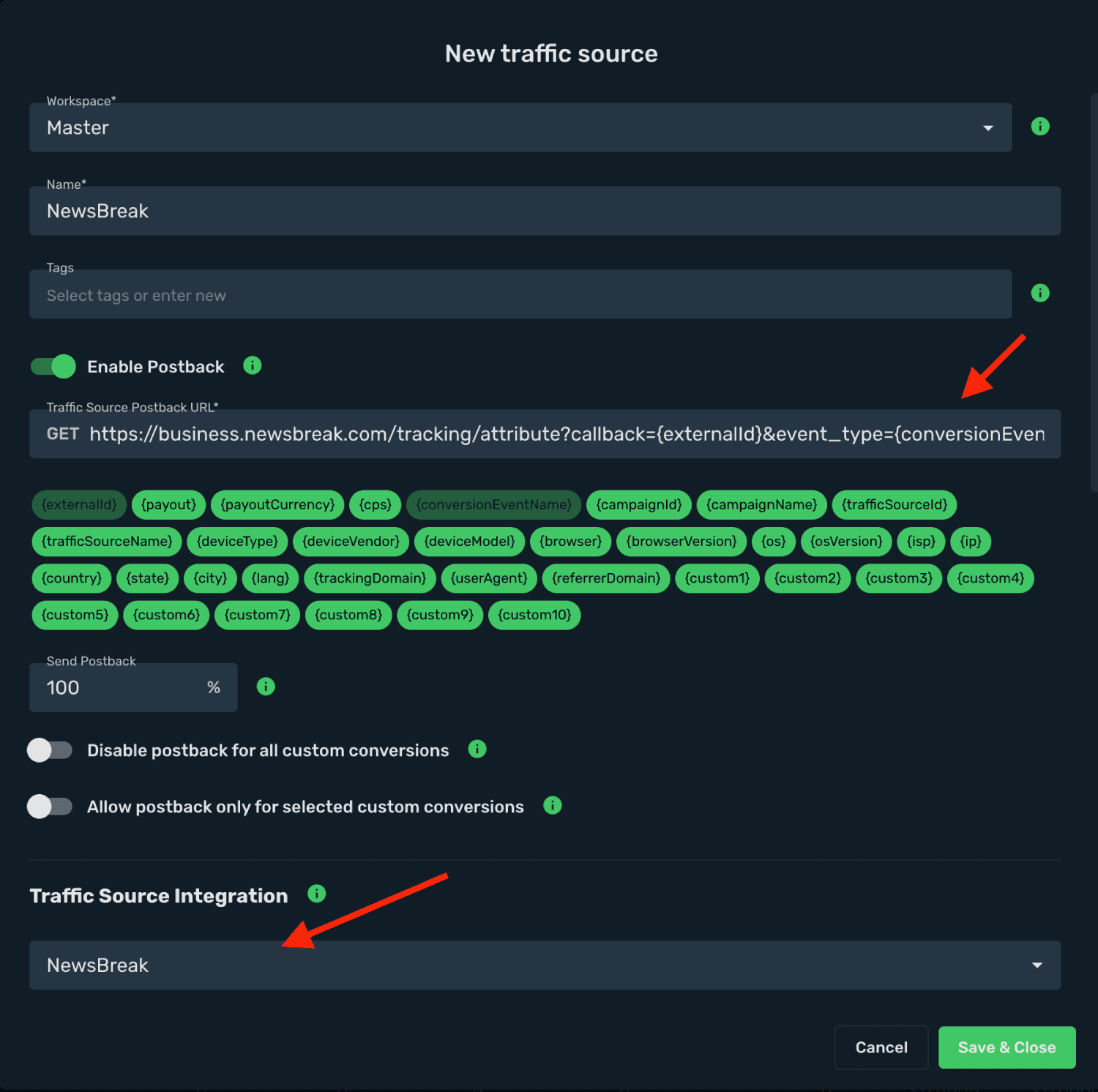Insert the {lang} token

tap(270, 578)
